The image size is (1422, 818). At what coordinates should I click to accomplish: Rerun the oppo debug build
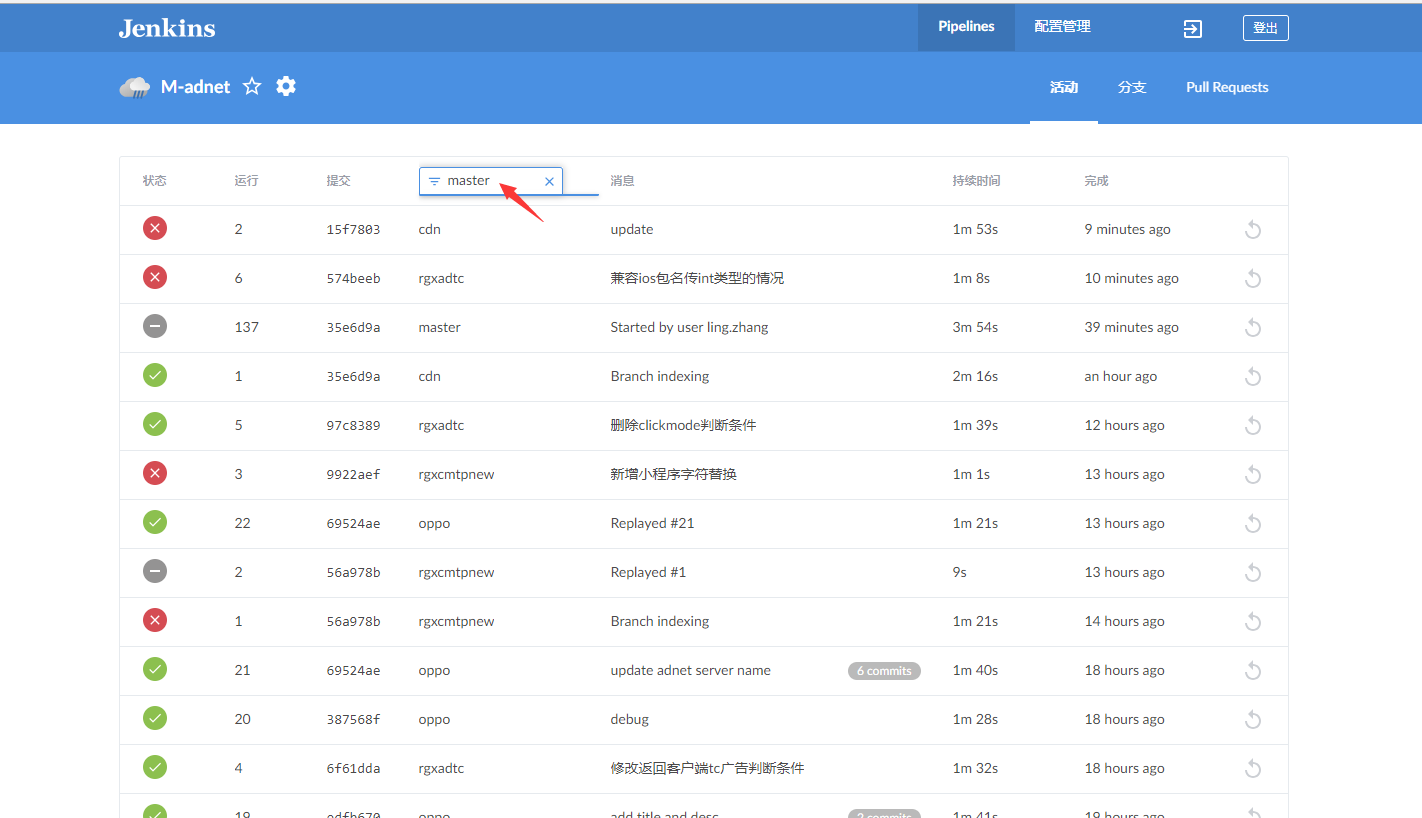(1252, 720)
